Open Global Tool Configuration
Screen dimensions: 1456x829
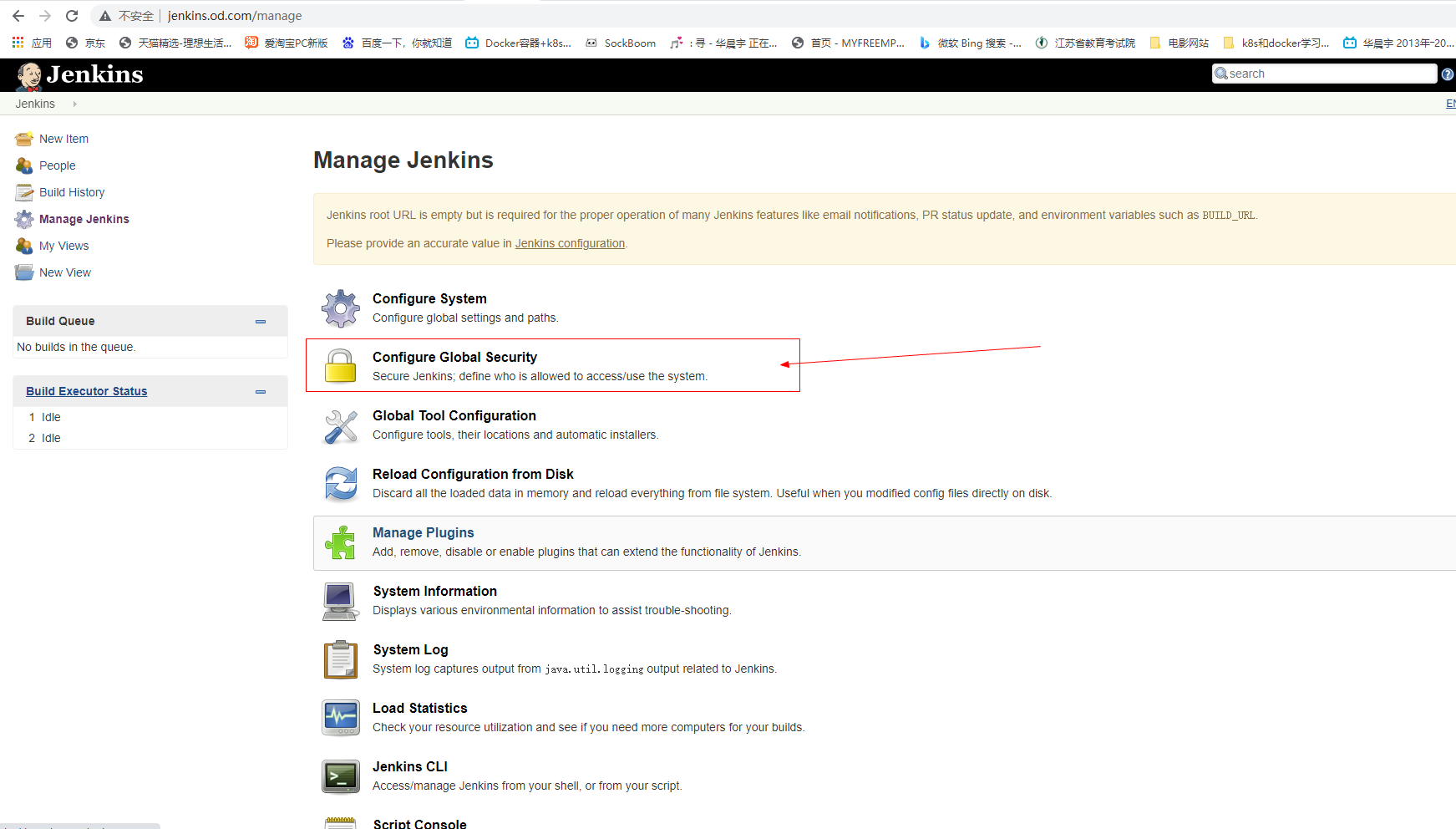click(x=454, y=415)
